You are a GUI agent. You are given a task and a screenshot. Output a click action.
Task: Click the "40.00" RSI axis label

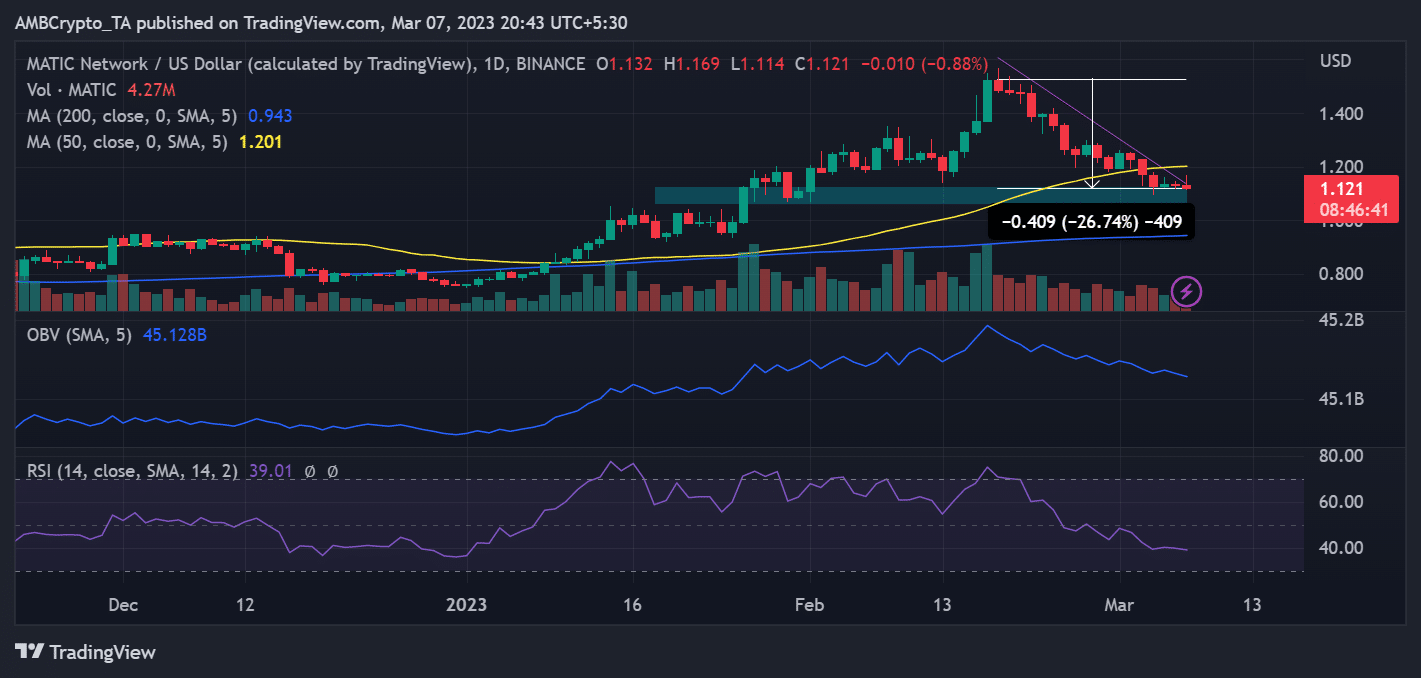pyautogui.click(x=1342, y=548)
